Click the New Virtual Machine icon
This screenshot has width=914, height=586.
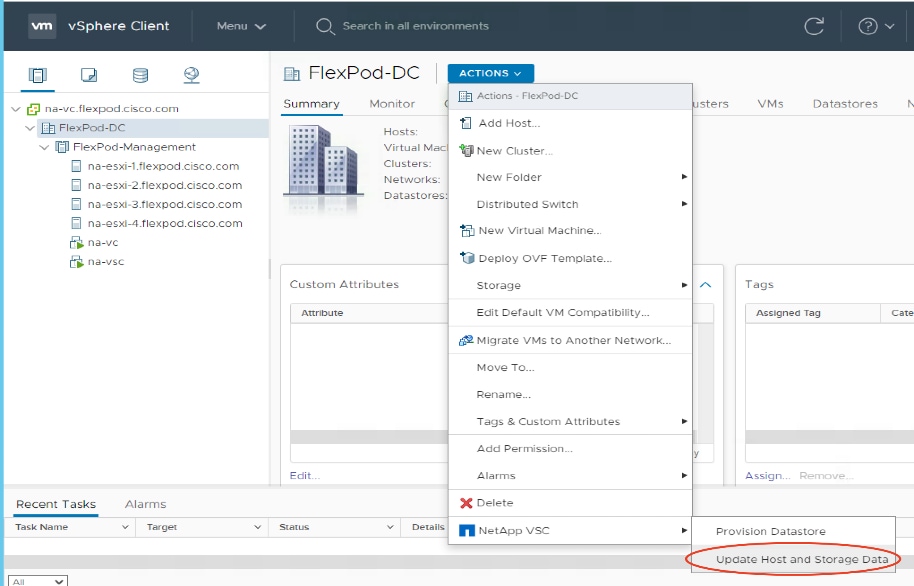click(467, 230)
